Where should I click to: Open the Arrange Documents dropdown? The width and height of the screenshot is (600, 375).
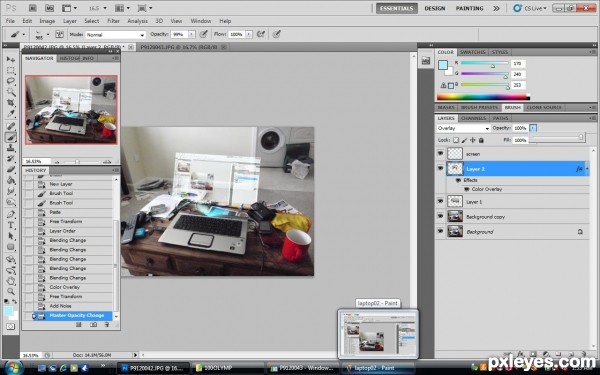click(122, 8)
